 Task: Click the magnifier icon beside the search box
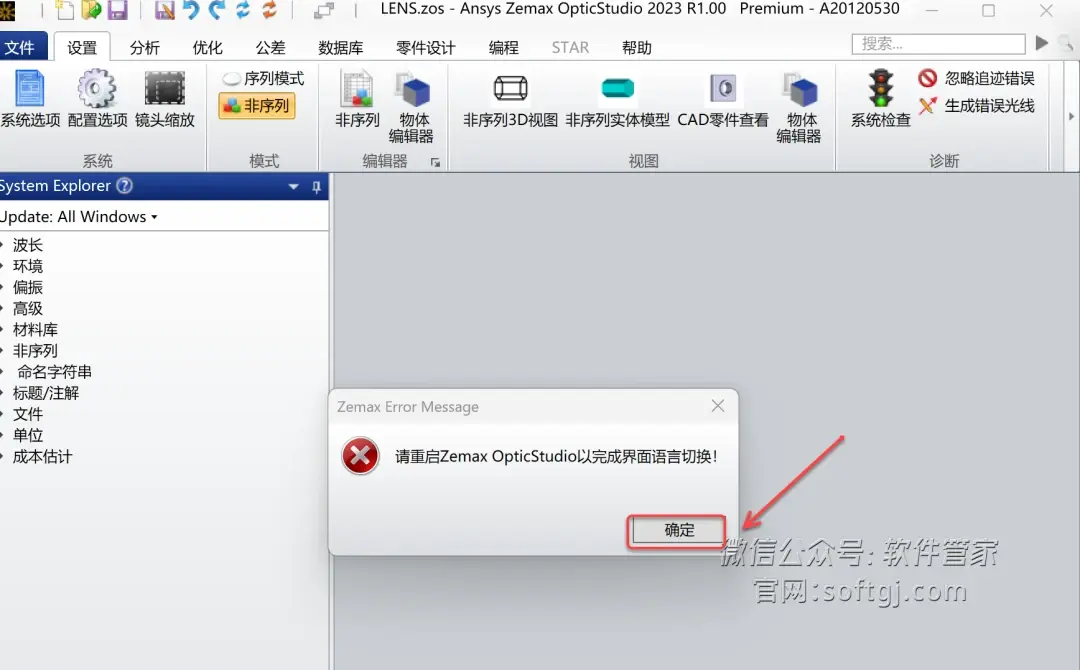coord(1065,44)
